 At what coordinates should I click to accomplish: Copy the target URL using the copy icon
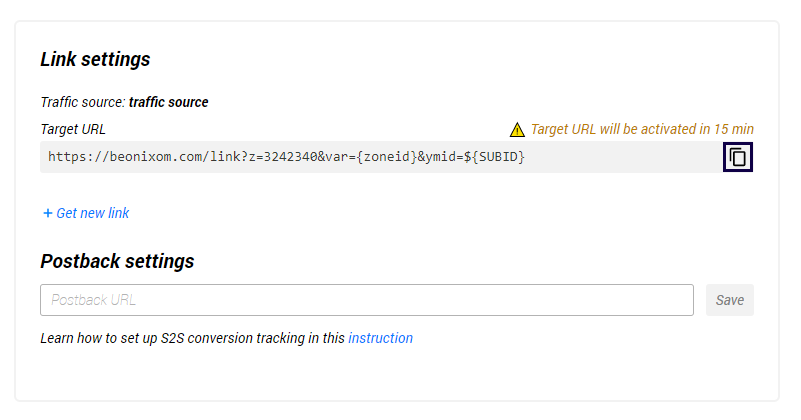coord(738,157)
